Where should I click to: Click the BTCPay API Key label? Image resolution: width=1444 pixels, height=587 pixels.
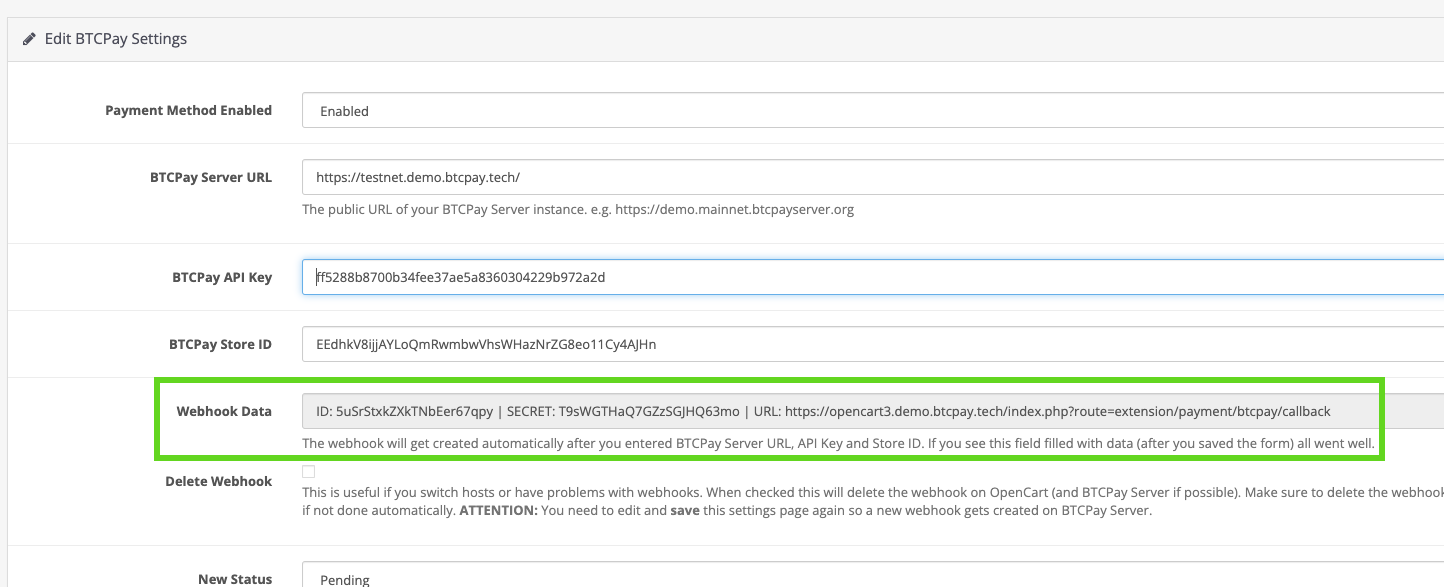coord(222,277)
